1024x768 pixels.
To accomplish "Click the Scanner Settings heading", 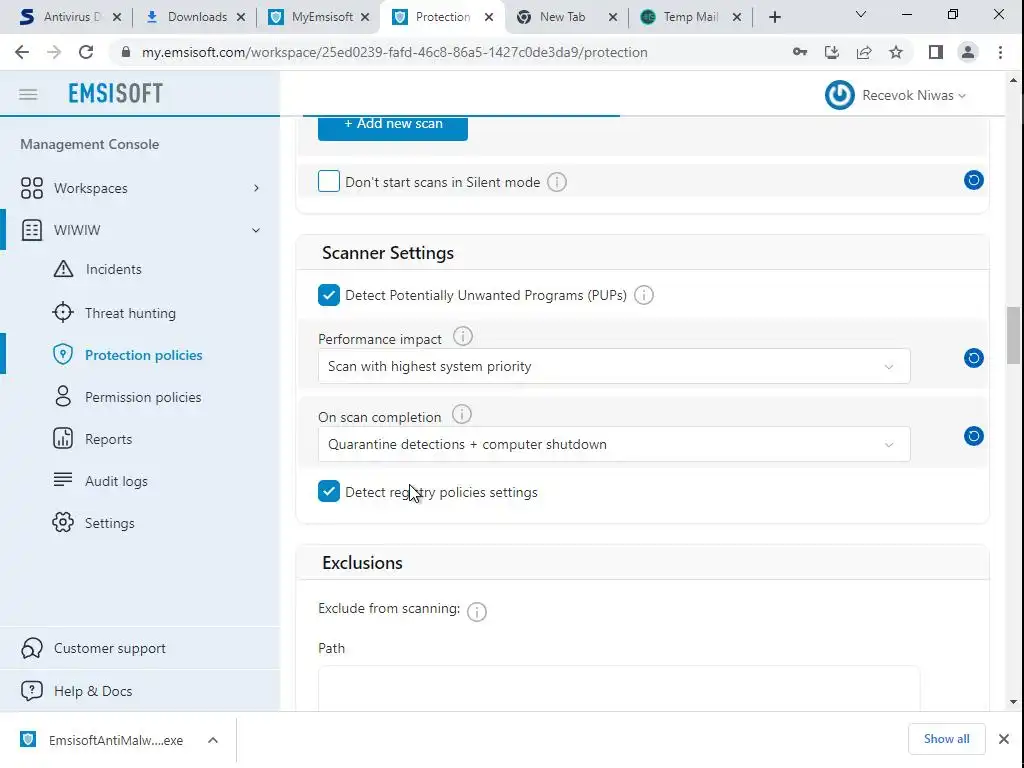I will (388, 253).
